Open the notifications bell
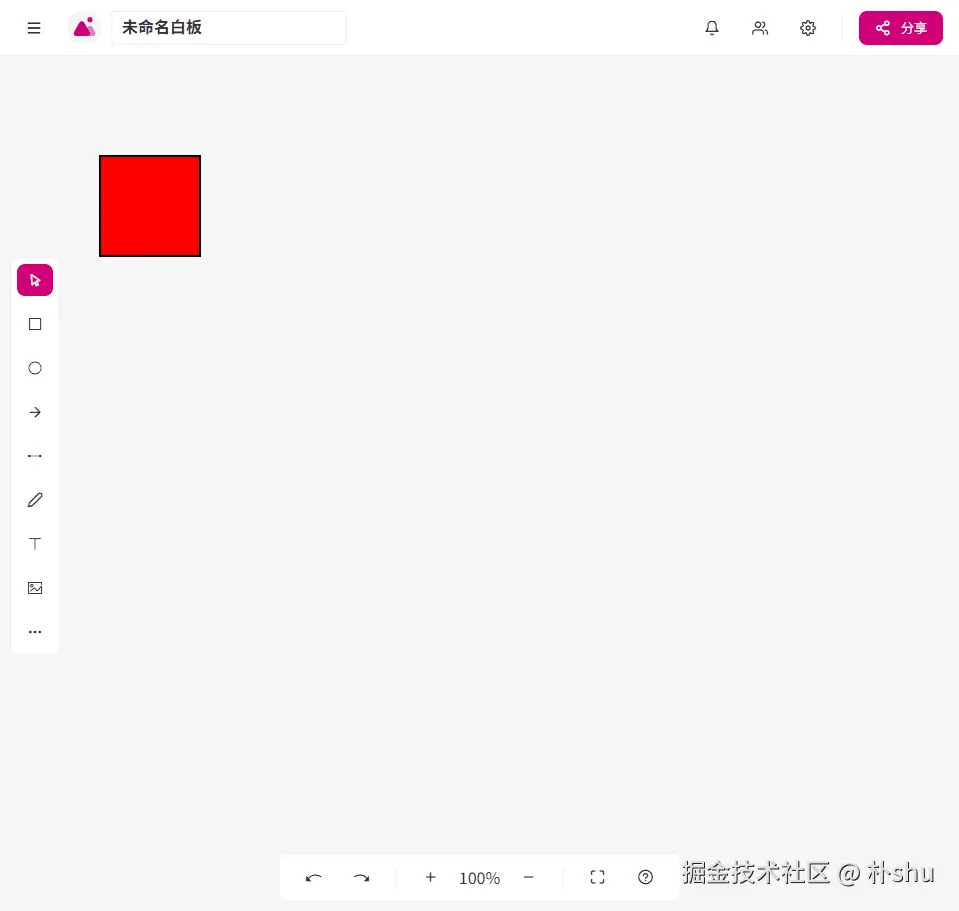959x911 pixels. (712, 28)
